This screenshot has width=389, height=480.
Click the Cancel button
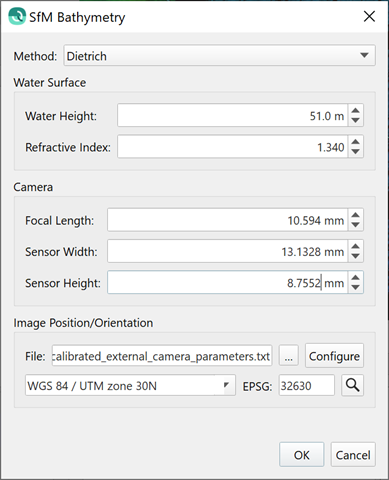tap(353, 455)
